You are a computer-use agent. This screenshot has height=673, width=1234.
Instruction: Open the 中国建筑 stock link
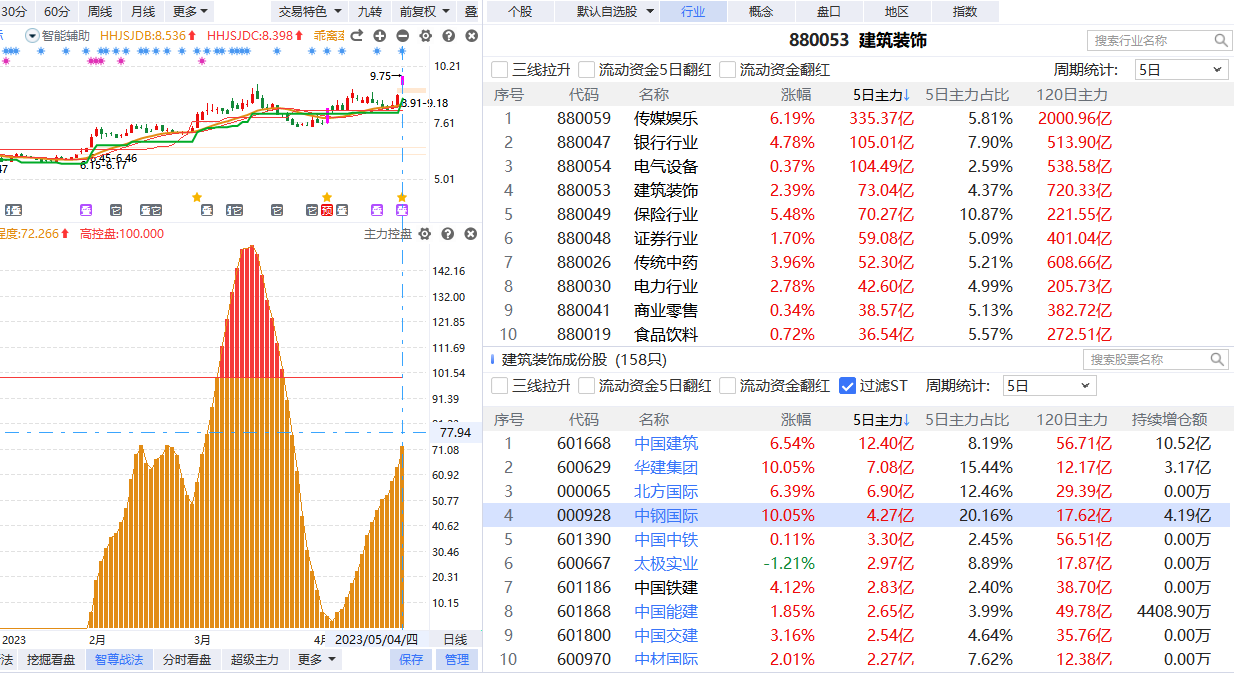(667, 444)
